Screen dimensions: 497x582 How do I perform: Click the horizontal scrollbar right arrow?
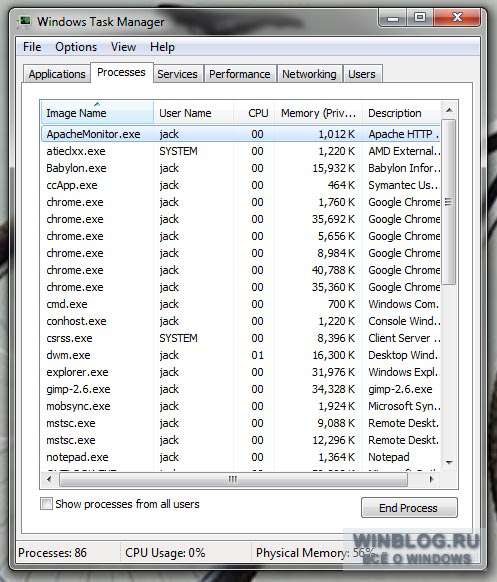coord(431,479)
